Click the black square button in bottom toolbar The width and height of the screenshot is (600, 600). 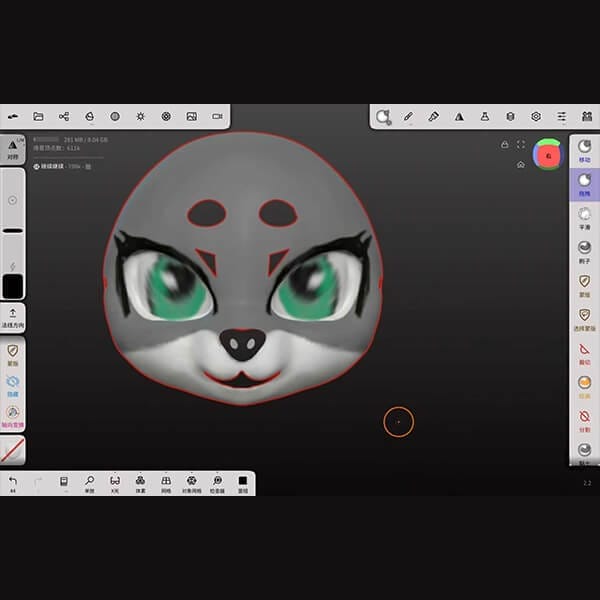243,484
